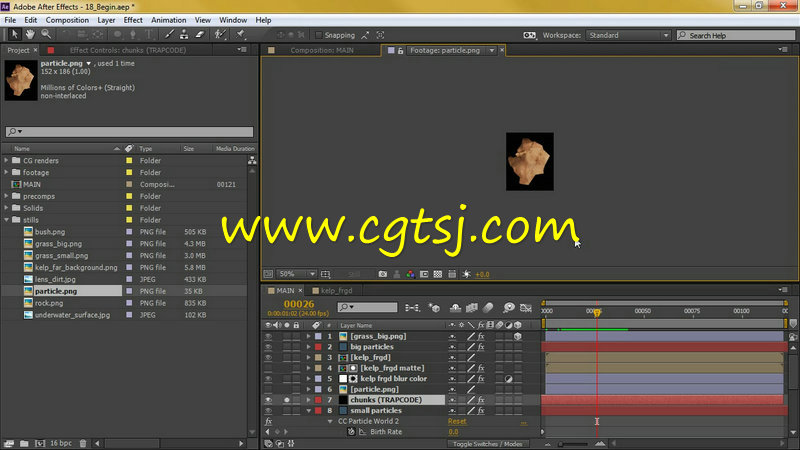Enable frame blending timeline icon
Viewport: 800px width, 450px height.
coord(472,308)
